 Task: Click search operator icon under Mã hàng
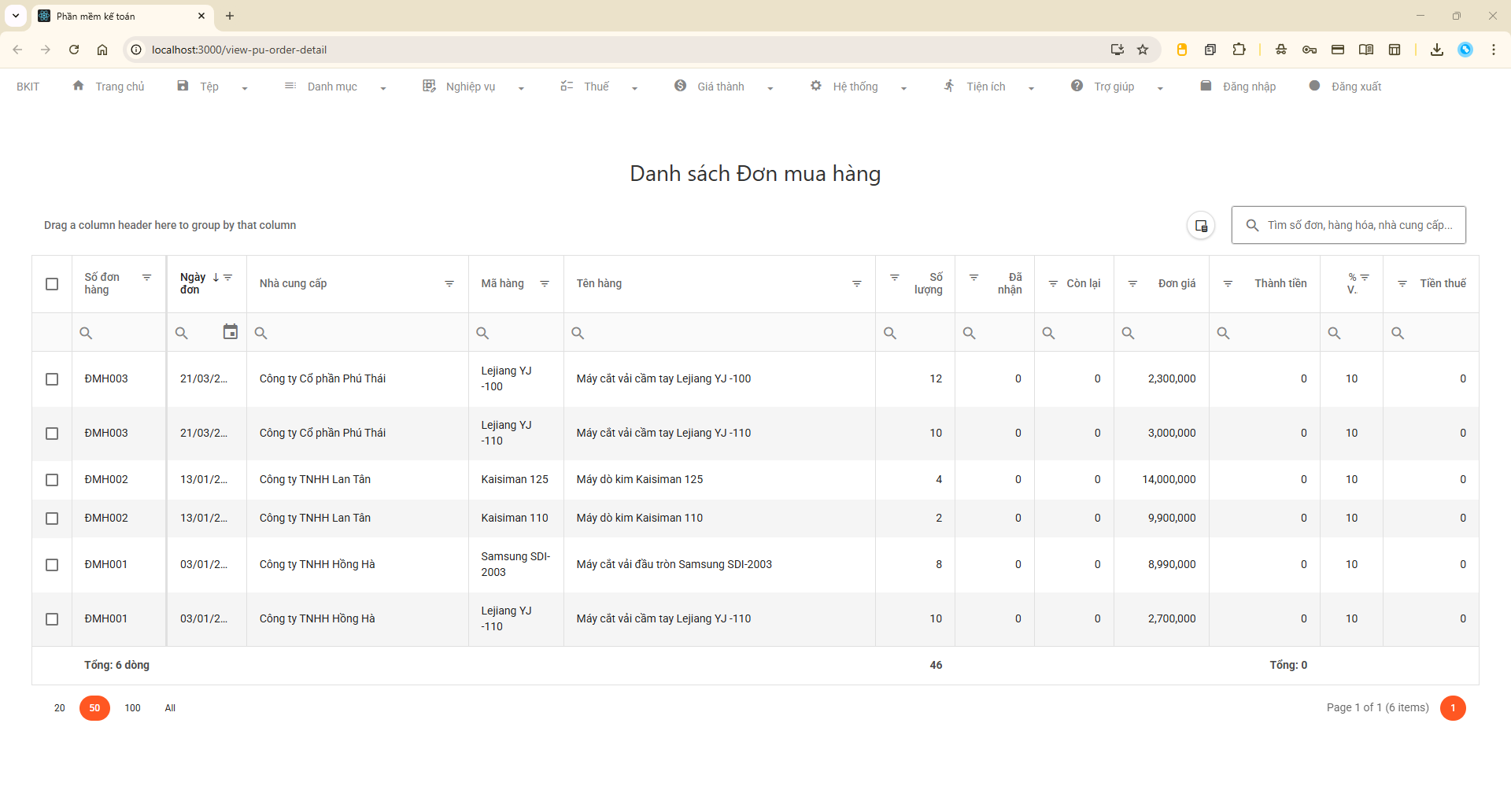pos(482,333)
